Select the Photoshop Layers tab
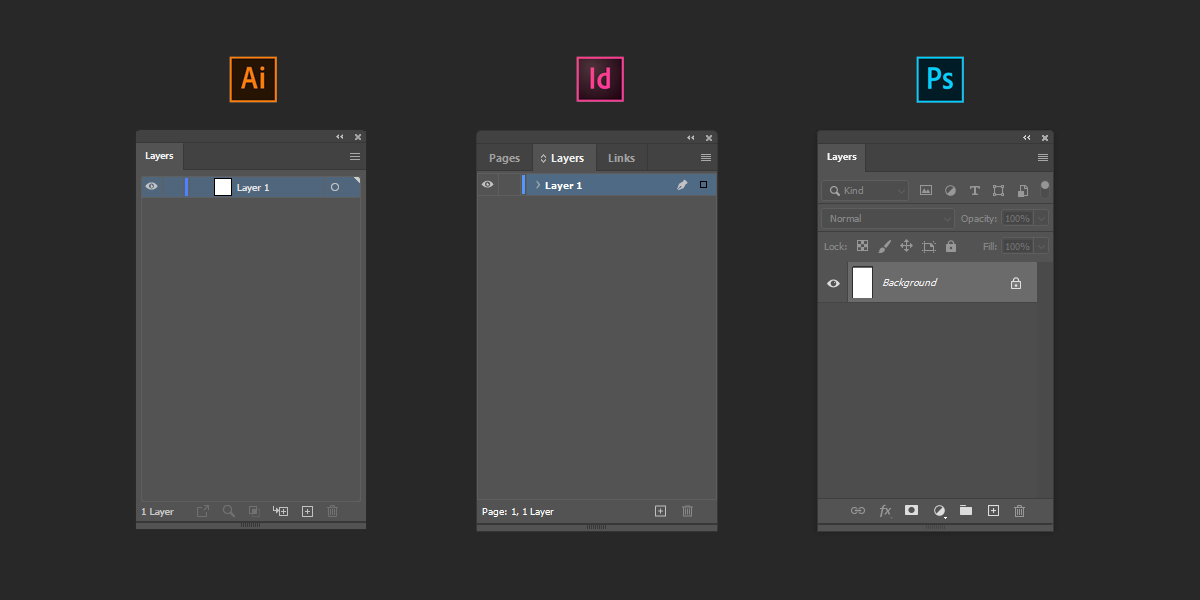The height and width of the screenshot is (600, 1200). point(842,157)
